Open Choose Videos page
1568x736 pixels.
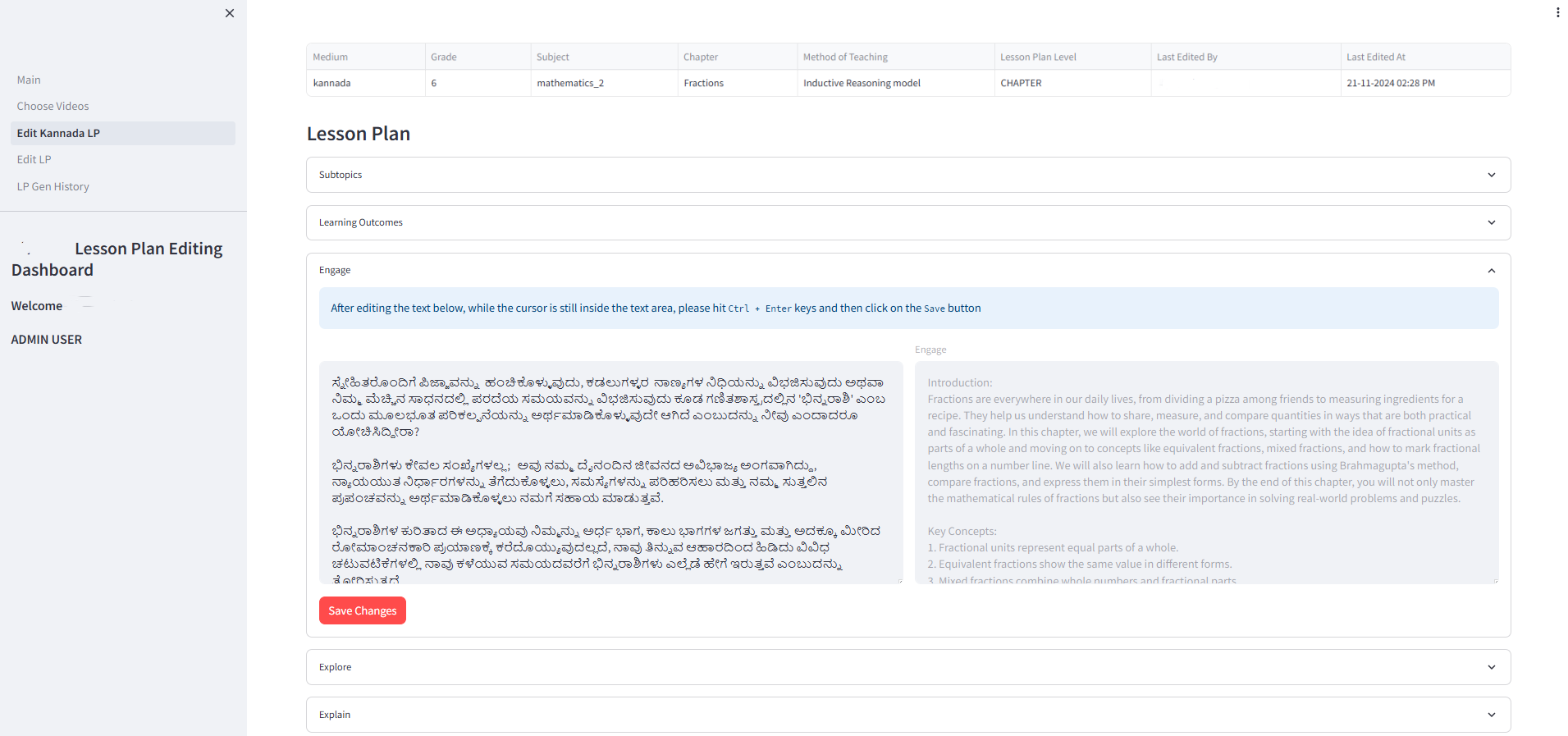53,106
